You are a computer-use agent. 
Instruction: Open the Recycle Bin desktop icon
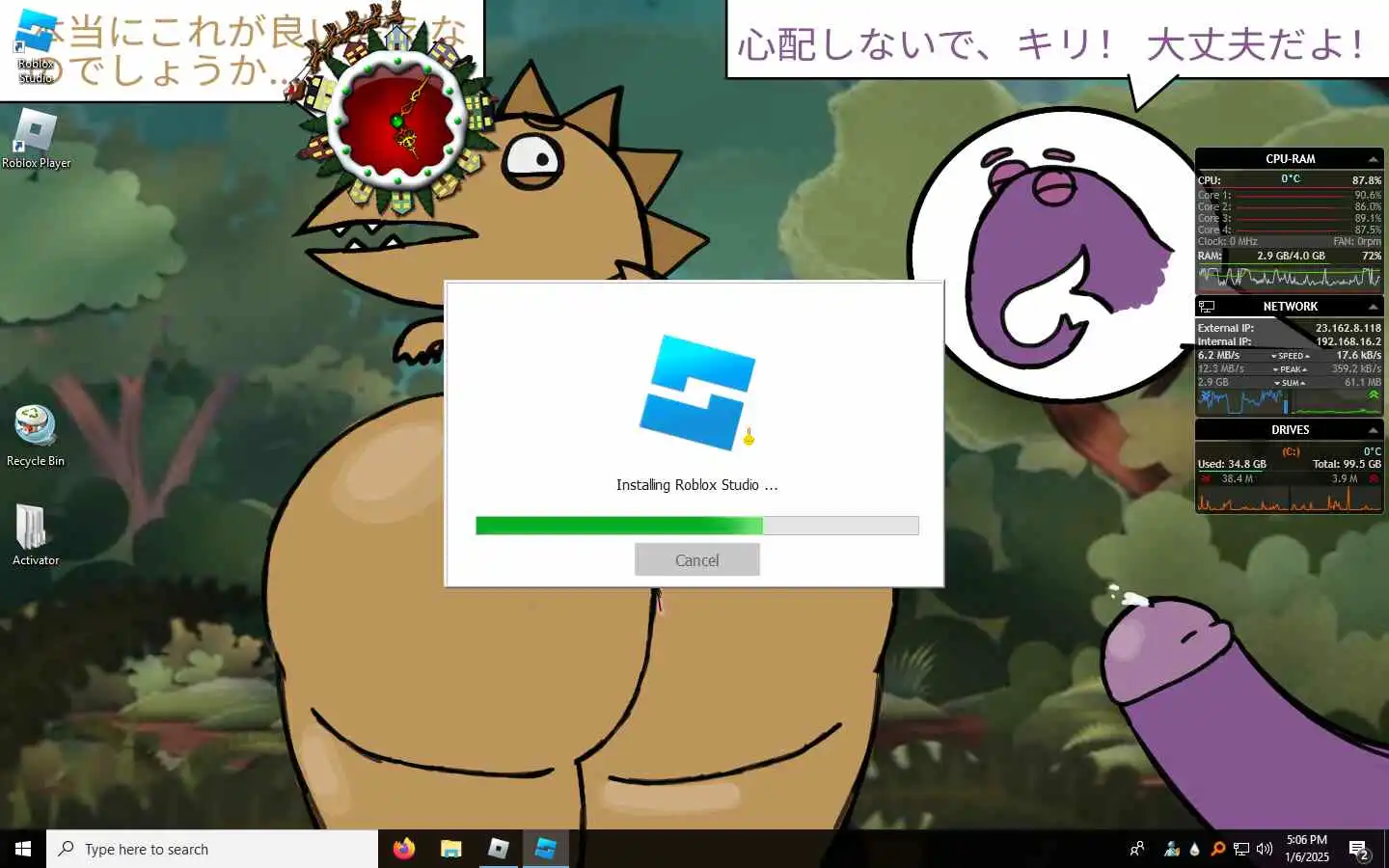point(36,436)
